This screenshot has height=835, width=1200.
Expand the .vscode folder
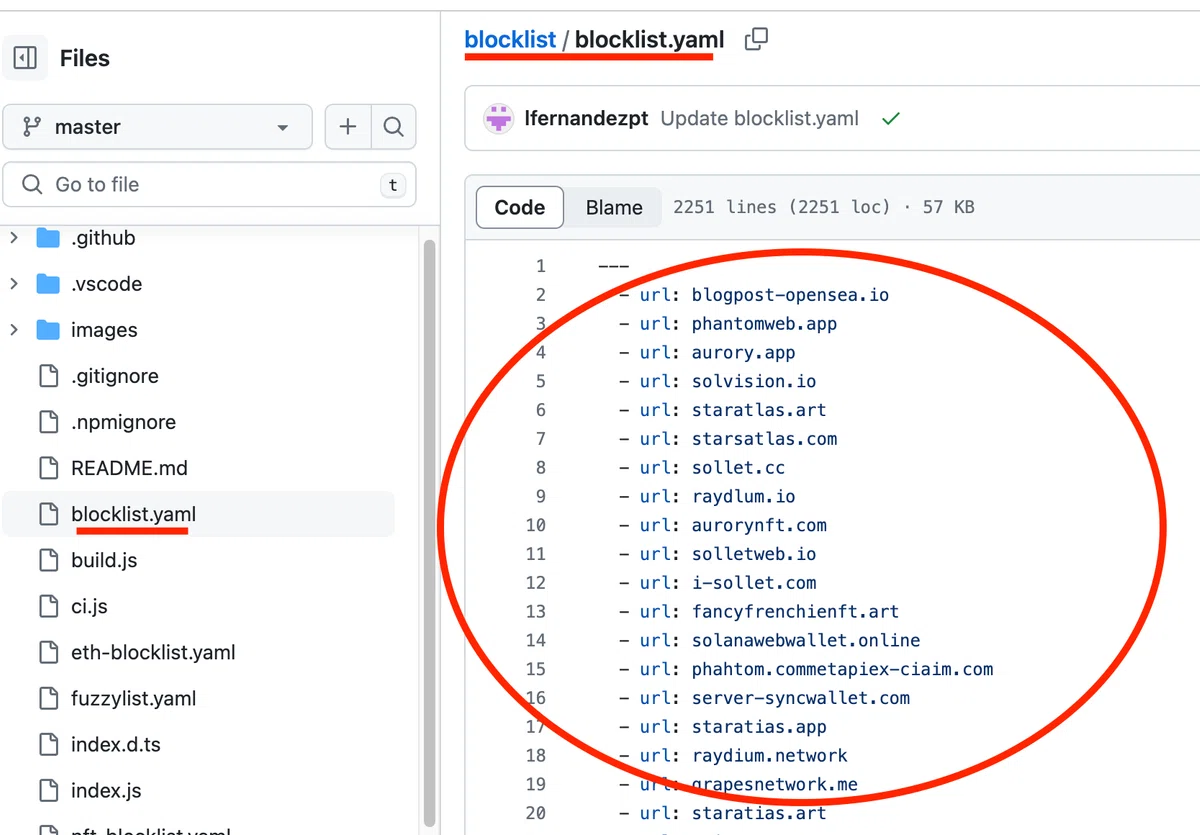[13, 284]
